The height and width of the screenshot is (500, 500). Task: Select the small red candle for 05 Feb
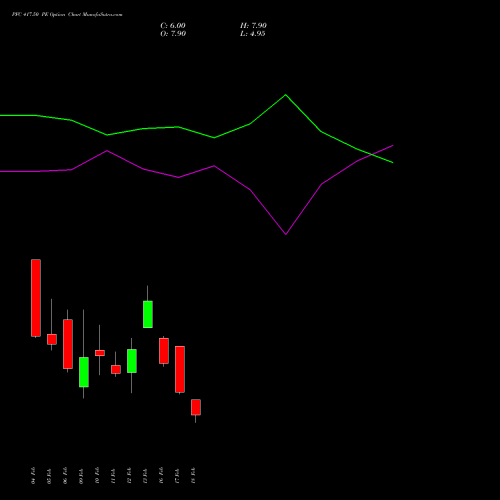52,339
